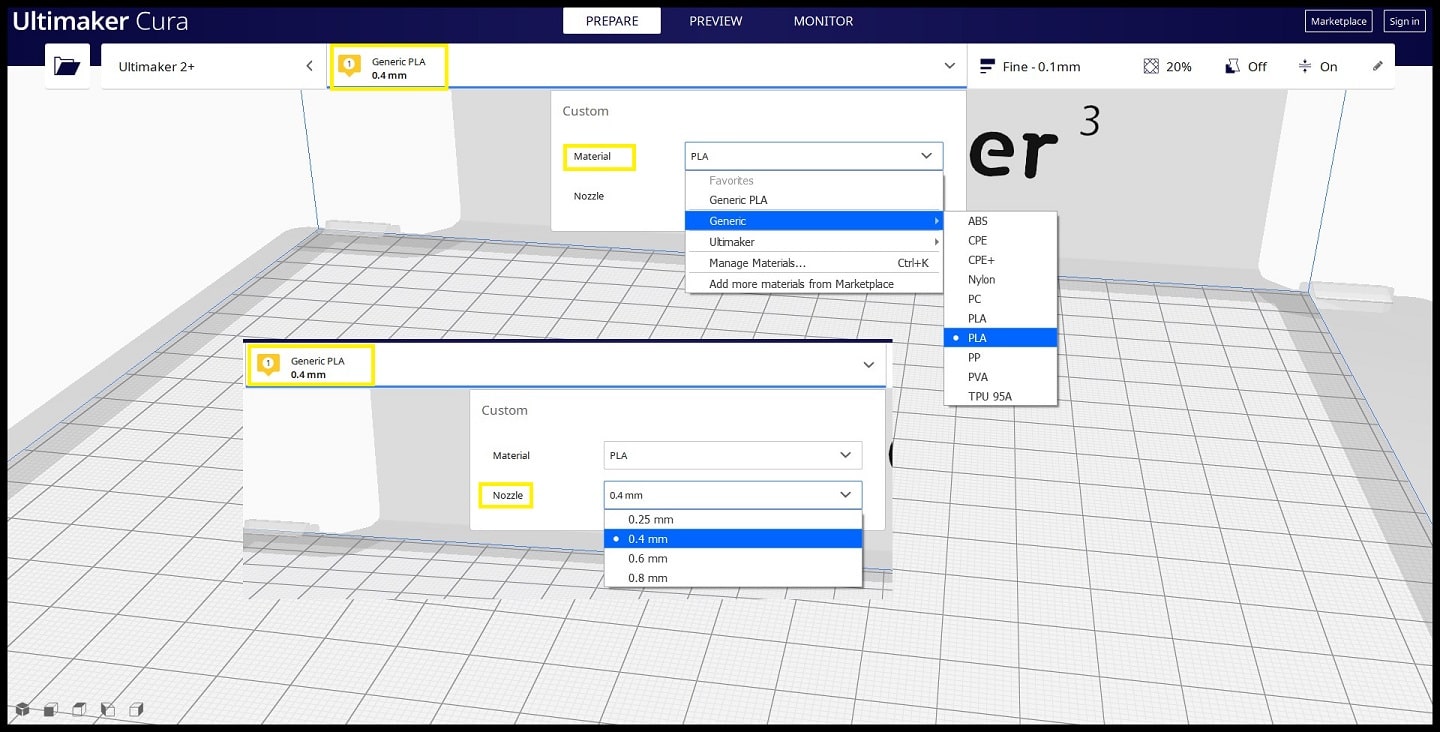Select the right side view cube icon
Image resolution: width=1440 pixels, height=732 pixels.
click(x=137, y=710)
